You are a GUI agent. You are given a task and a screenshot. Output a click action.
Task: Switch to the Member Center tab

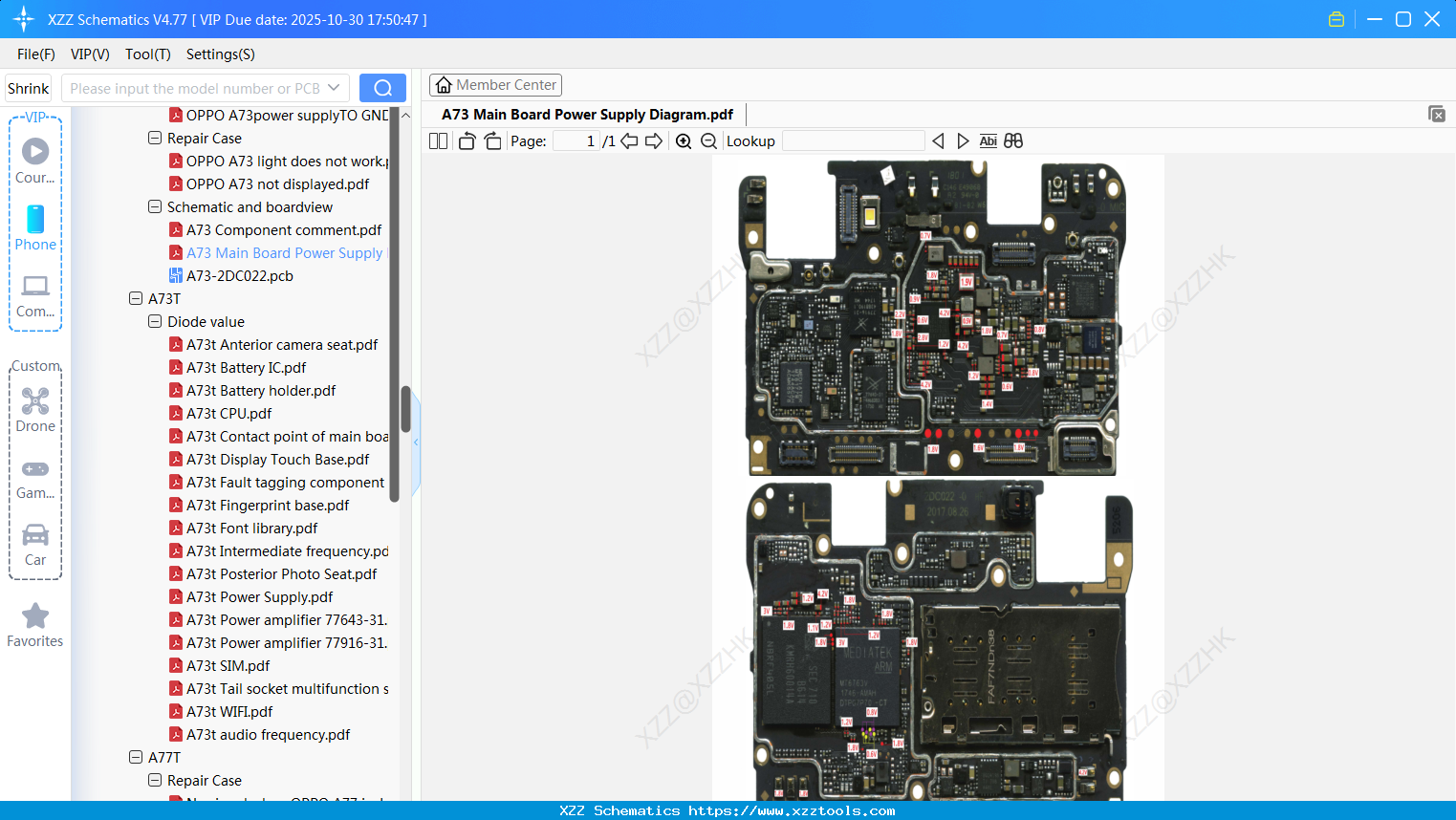(x=495, y=84)
